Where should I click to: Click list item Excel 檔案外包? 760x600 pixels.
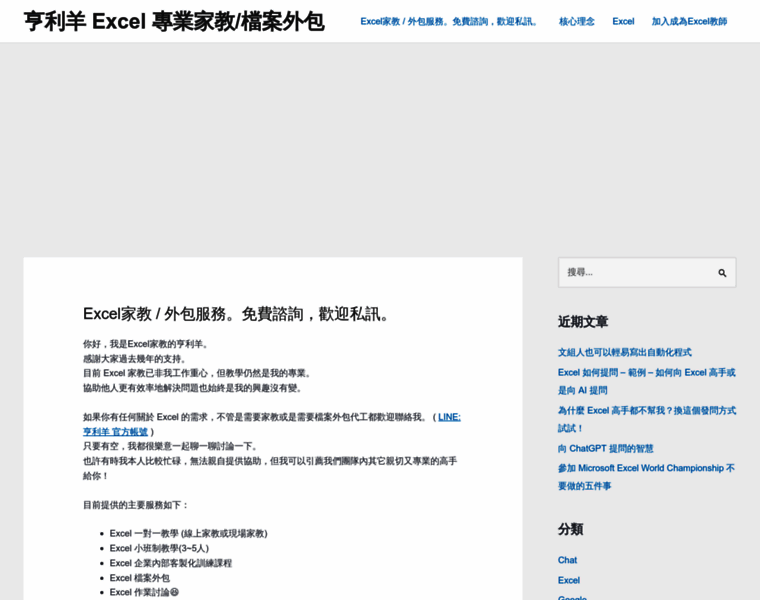click(140, 578)
